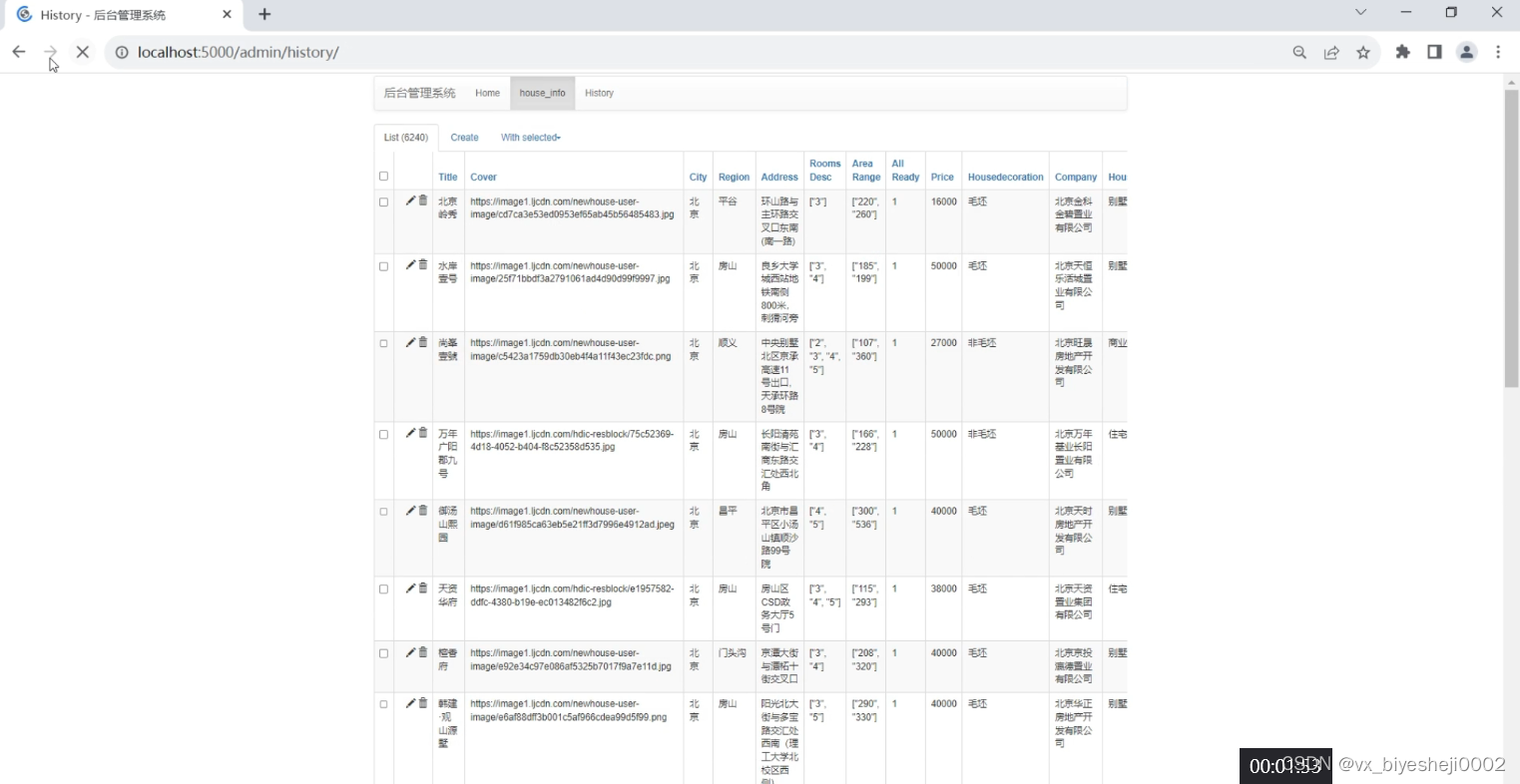Image resolution: width=1520 pixels, height=784 pixels.
Task: Click the 后台管理系统 brand link
Action: pos(419,93)
